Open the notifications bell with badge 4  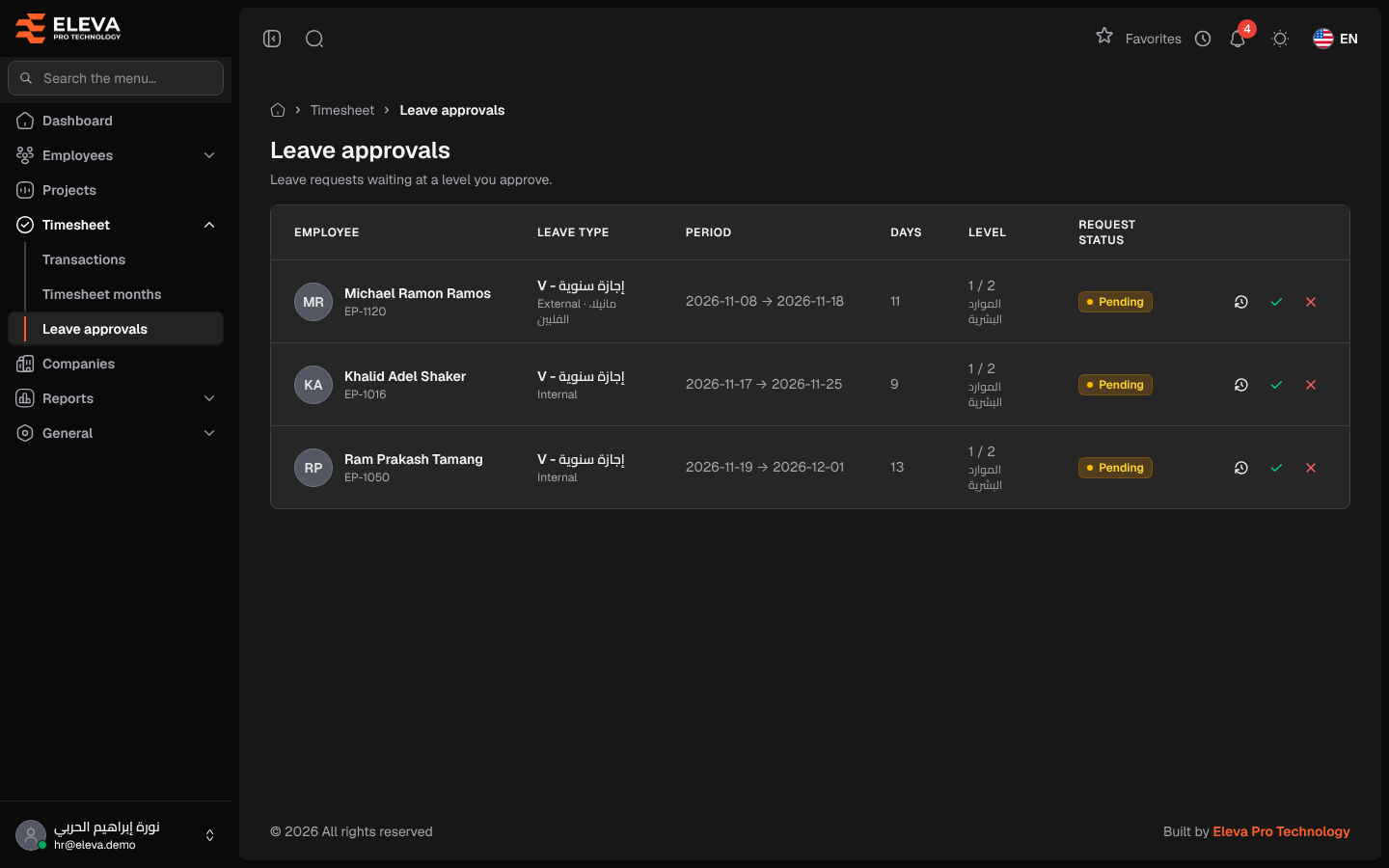1238,39
